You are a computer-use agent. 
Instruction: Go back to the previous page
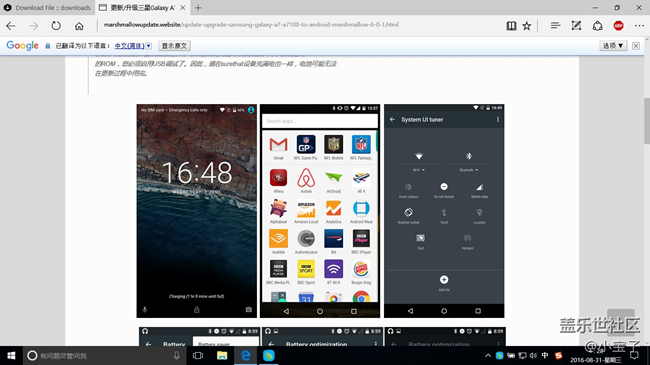coord(11,26)
